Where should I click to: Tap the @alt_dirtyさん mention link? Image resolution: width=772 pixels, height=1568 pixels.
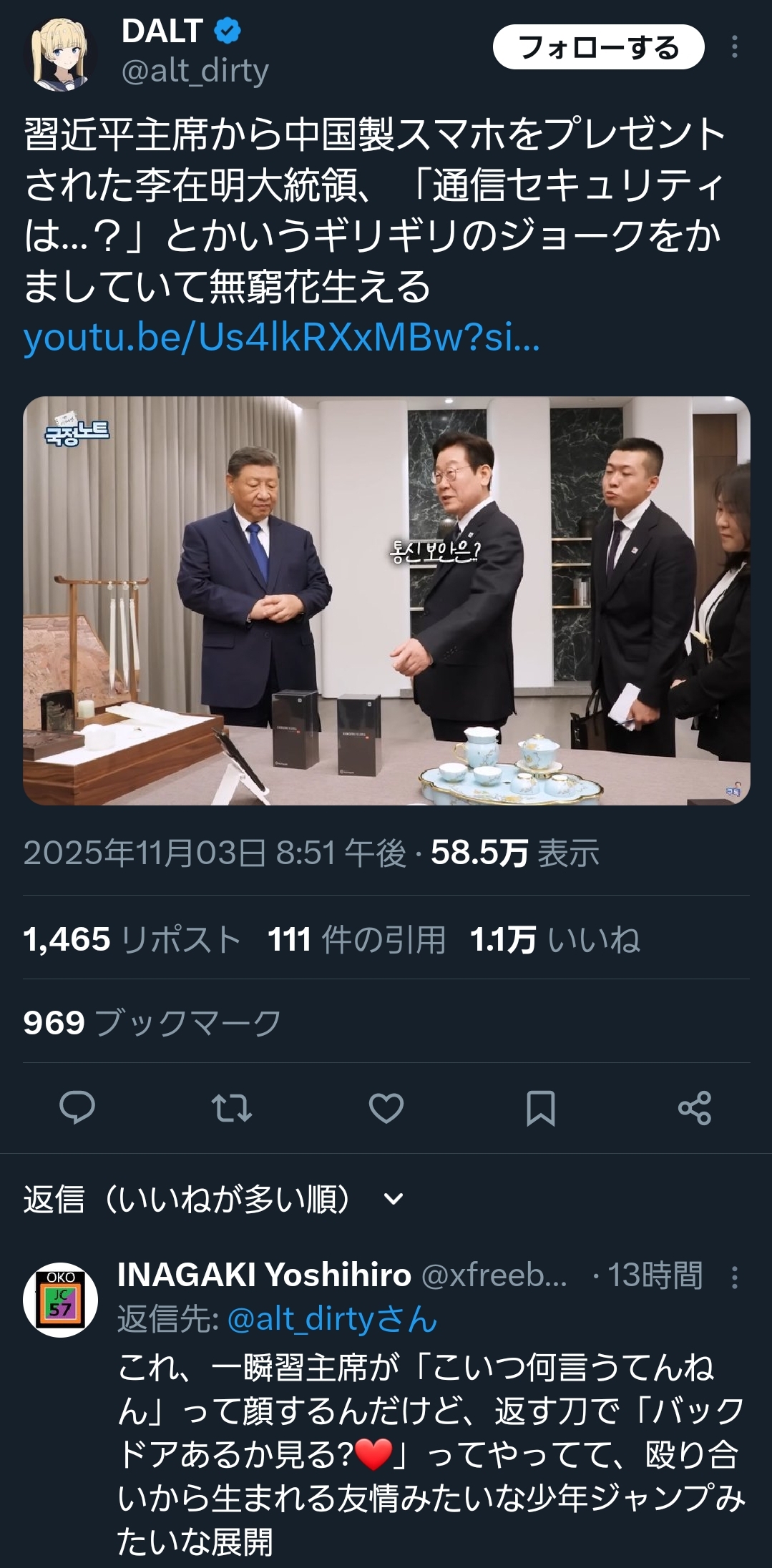click(x=332, y=1319)
